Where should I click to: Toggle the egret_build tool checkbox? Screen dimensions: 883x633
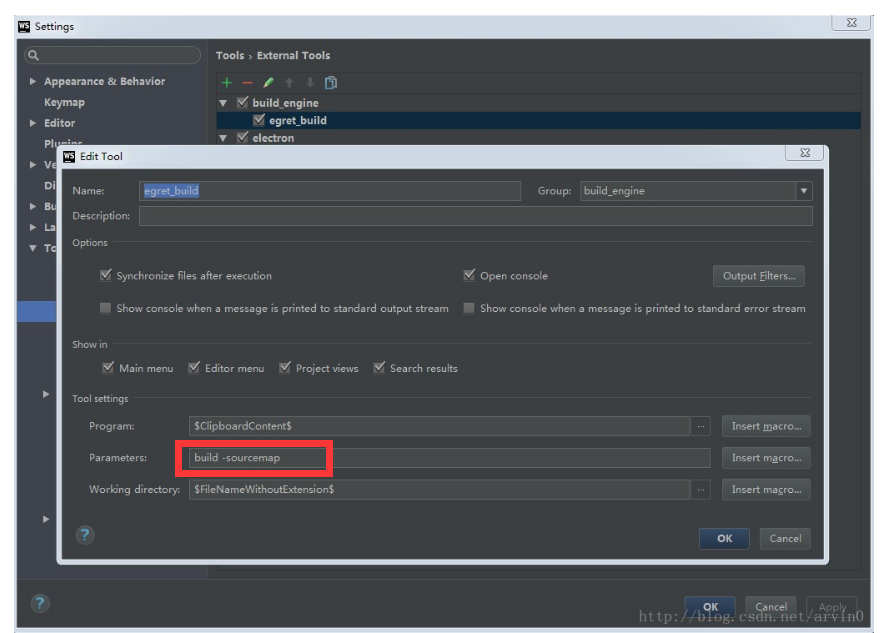click(x=259, y=120)
